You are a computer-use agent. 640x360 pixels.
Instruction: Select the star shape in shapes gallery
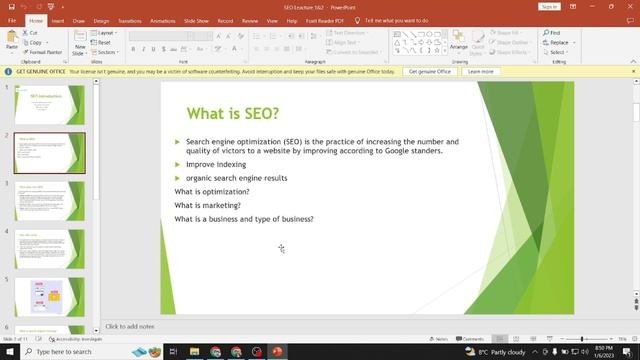[x=437, y=51]
